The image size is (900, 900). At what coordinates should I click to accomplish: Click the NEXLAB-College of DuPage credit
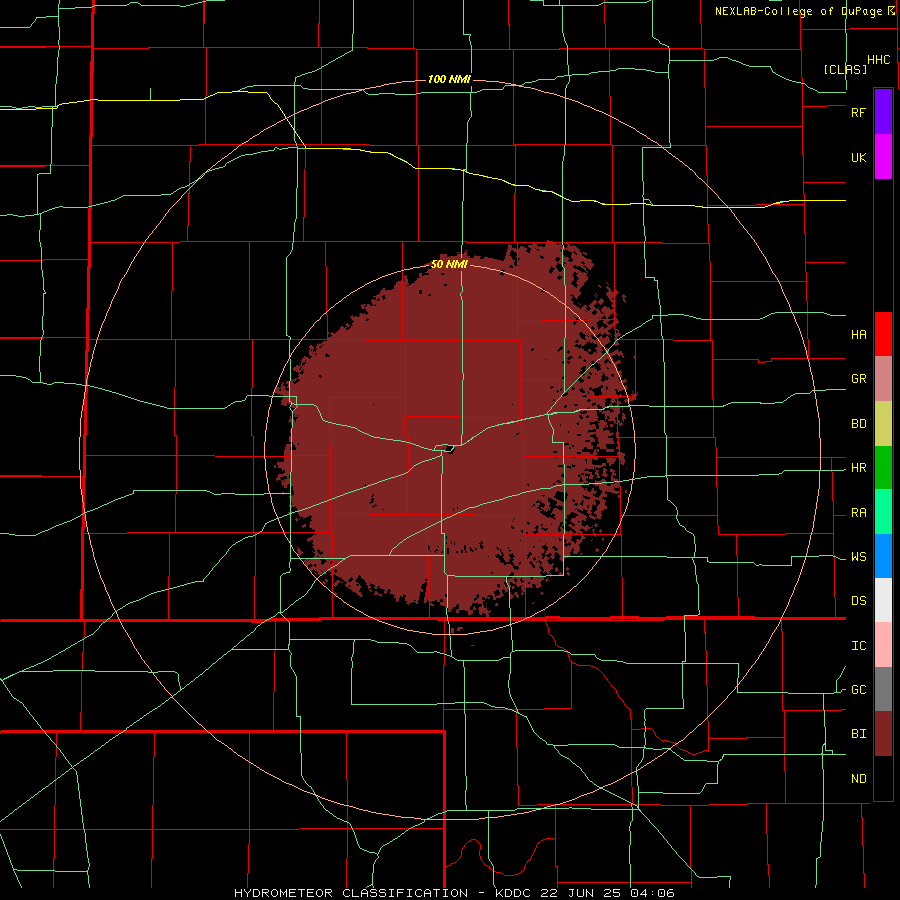[x=798, y=11]
